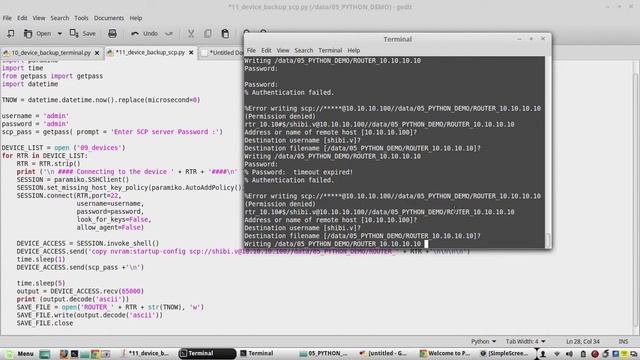Open gedit View menu
This screenshot has width=640, height=360.
[39, 18]
